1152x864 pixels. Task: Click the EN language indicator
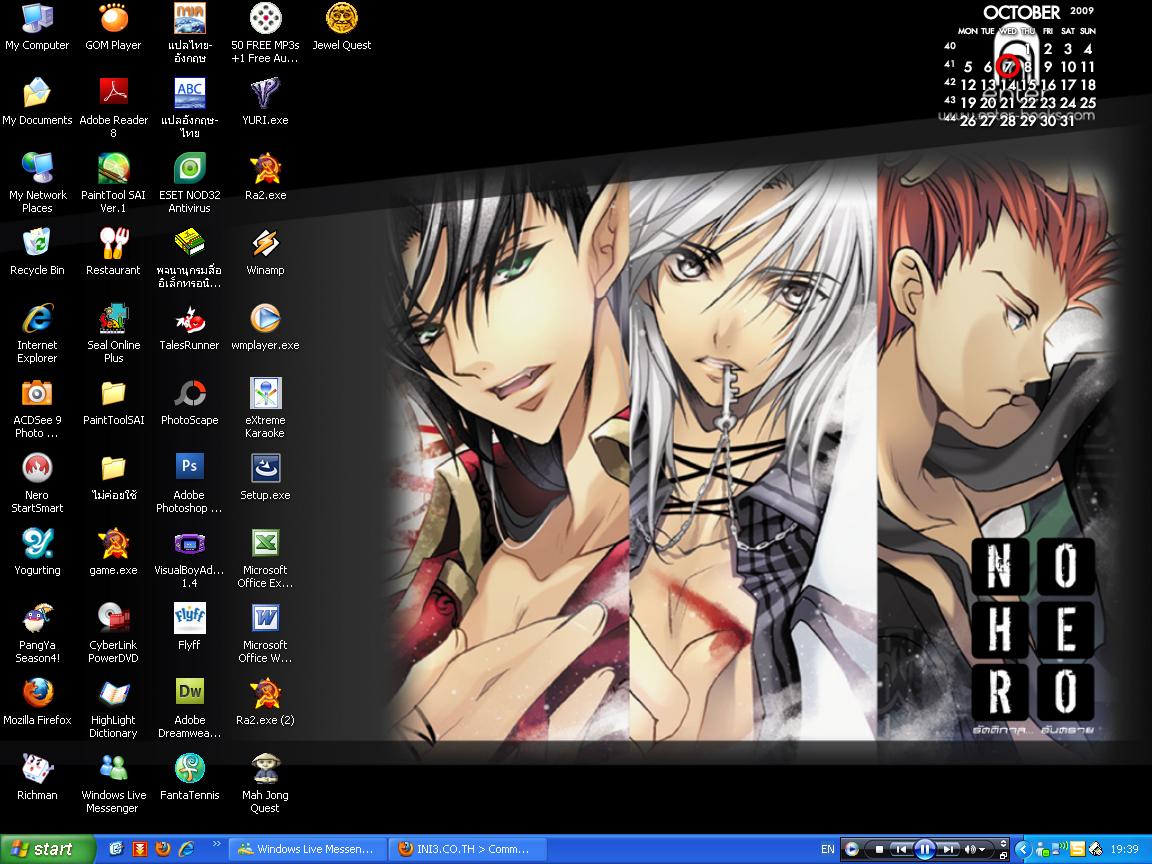827,849
